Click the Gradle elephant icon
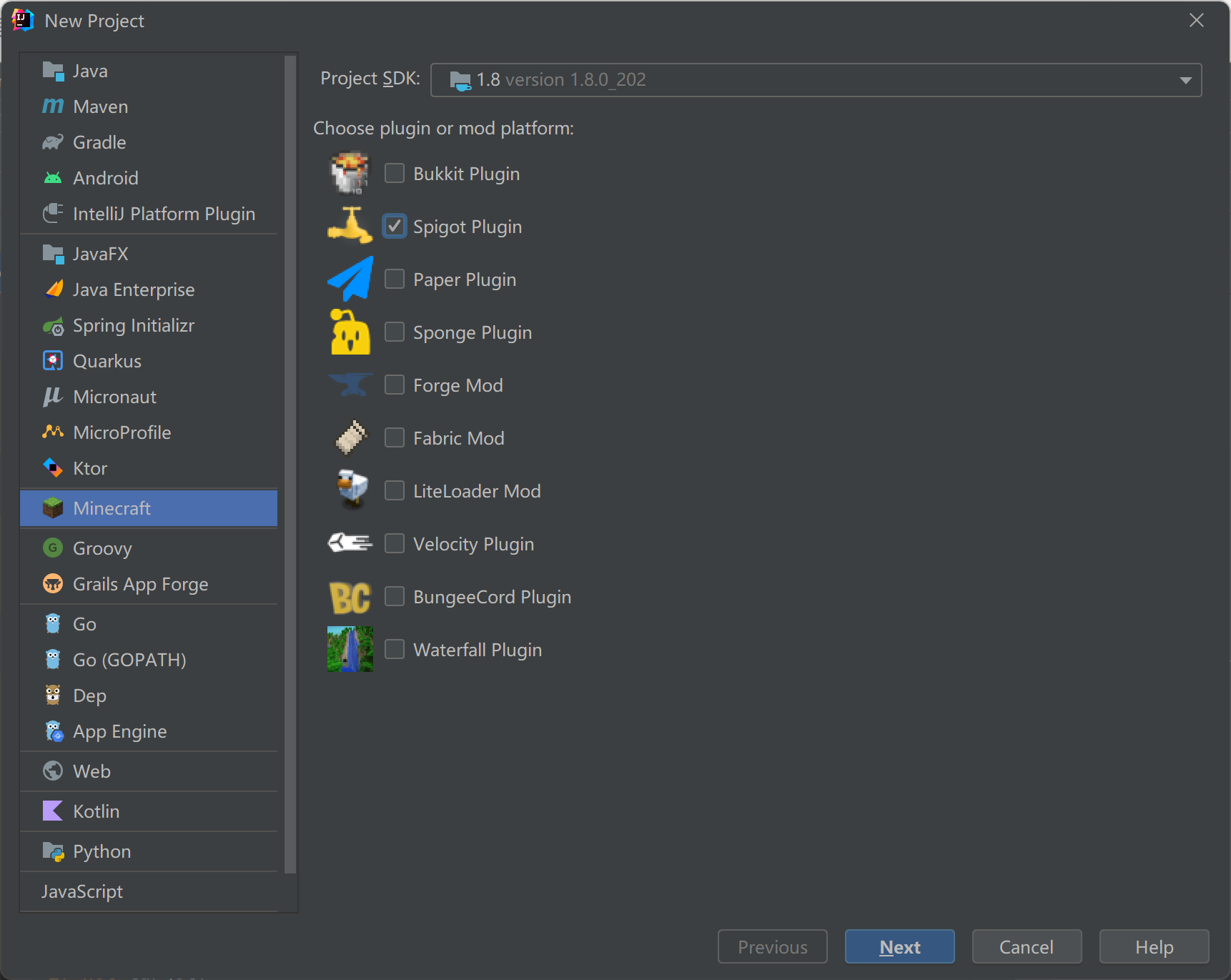The image size is (1231, 980). [53, 142]
